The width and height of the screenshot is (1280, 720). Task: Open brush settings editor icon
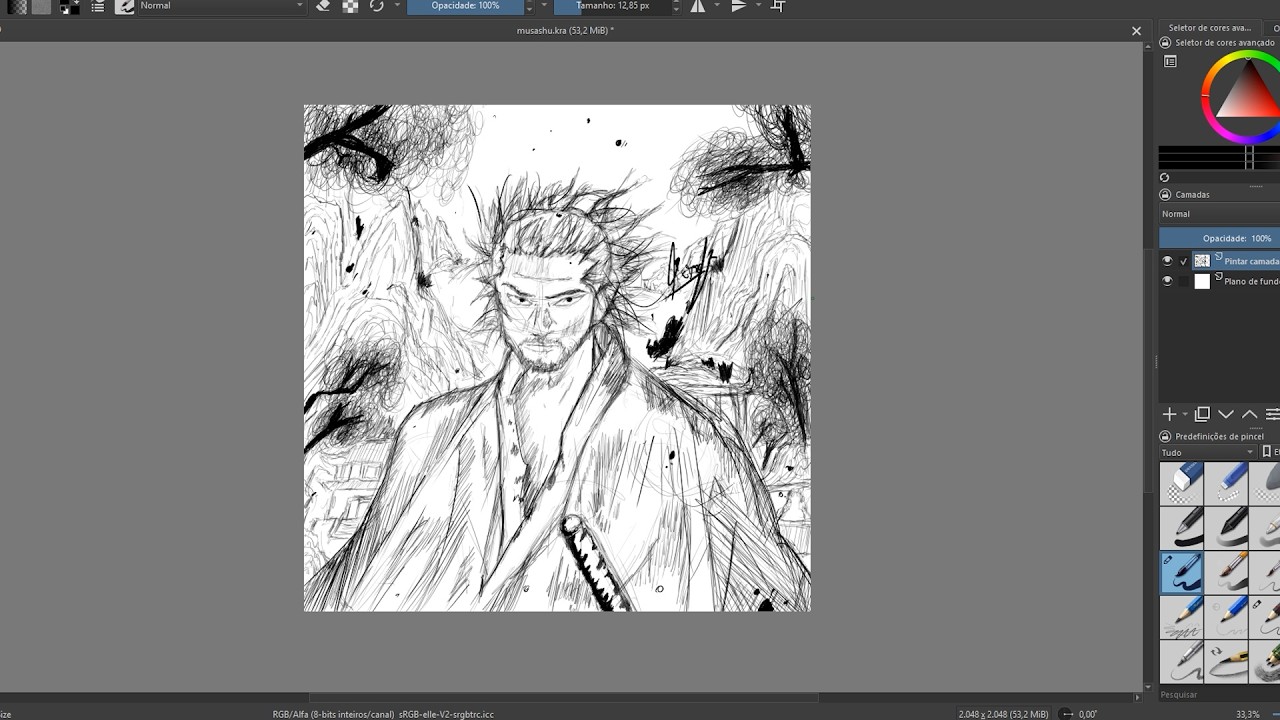pos(98,6)
